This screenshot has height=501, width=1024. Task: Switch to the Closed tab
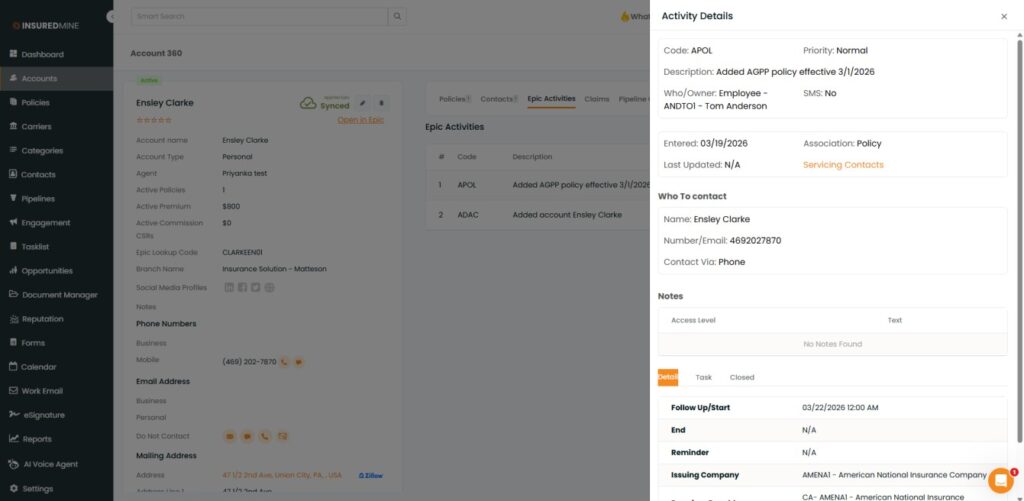pyautogui.click(x=742, y=377)
